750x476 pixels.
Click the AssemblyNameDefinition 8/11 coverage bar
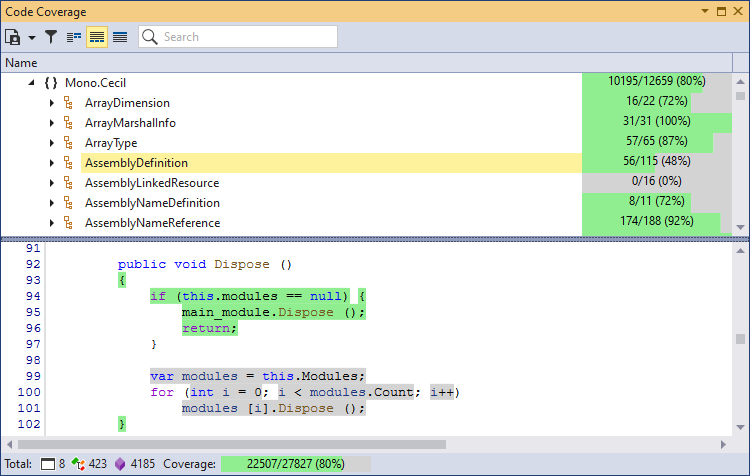pos(657,203)
